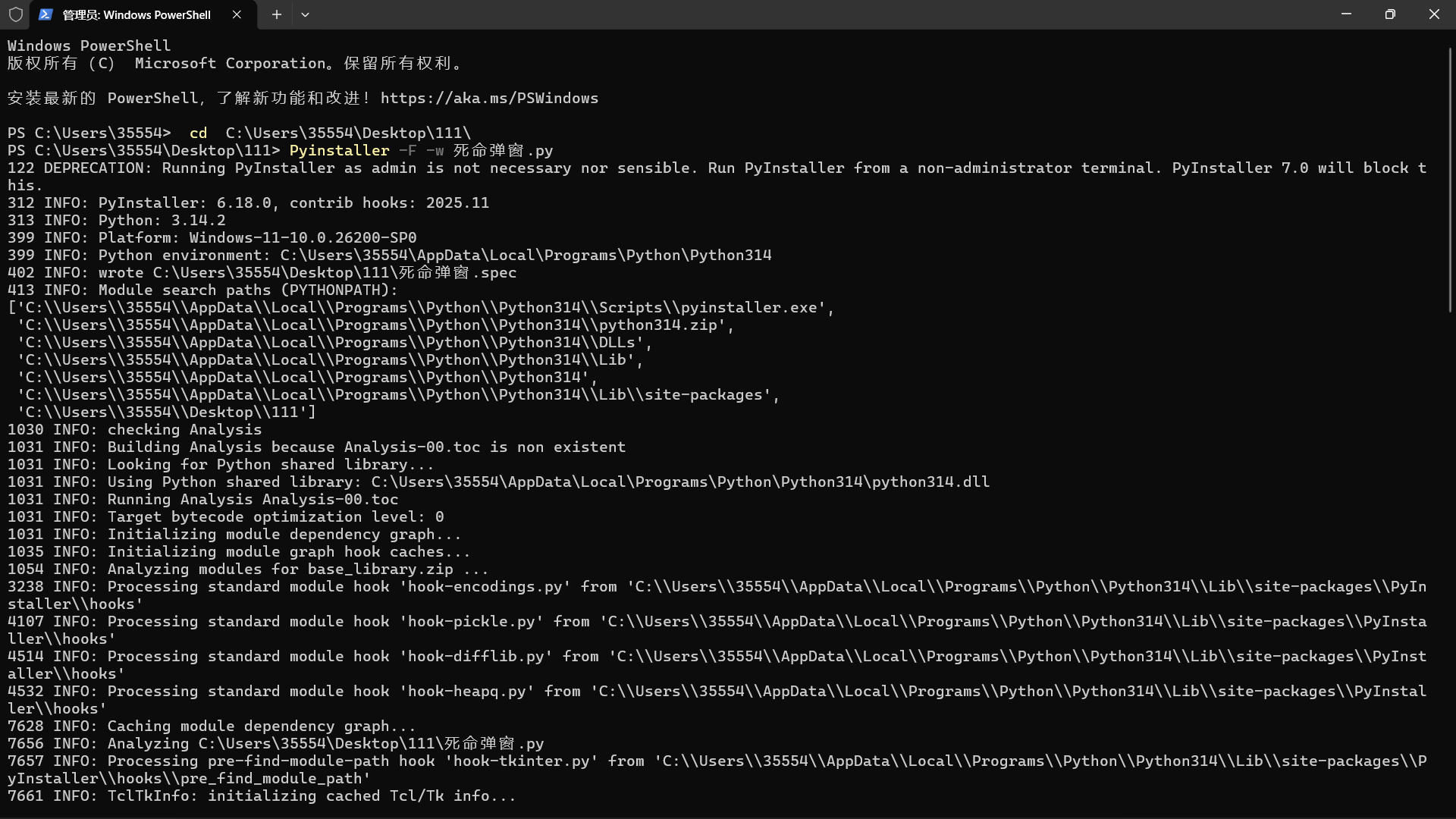The image size is (1456, 819).
Task: Click the PowerShell icon on the tab
Action: [x=46, y=14]
